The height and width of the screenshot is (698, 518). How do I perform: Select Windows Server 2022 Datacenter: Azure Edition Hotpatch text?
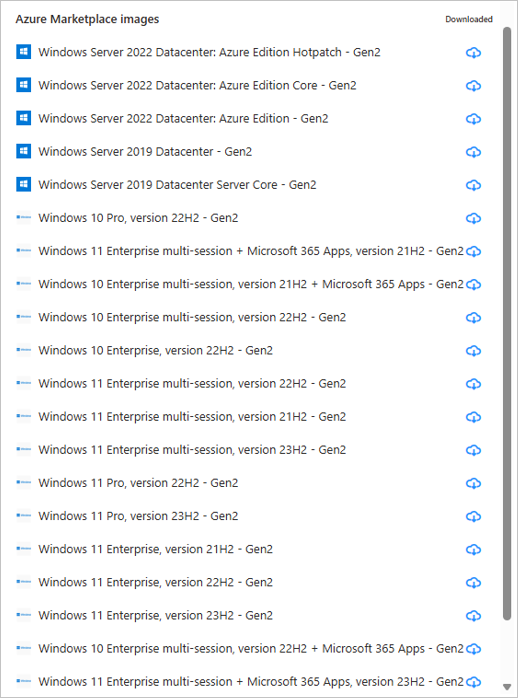pyautogui.click(x=209, y=52)
